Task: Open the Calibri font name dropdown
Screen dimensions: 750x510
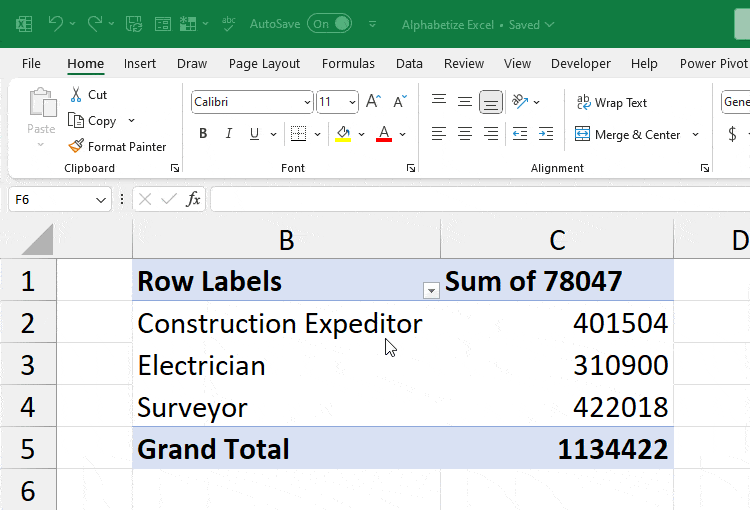Action: point(308,102)
